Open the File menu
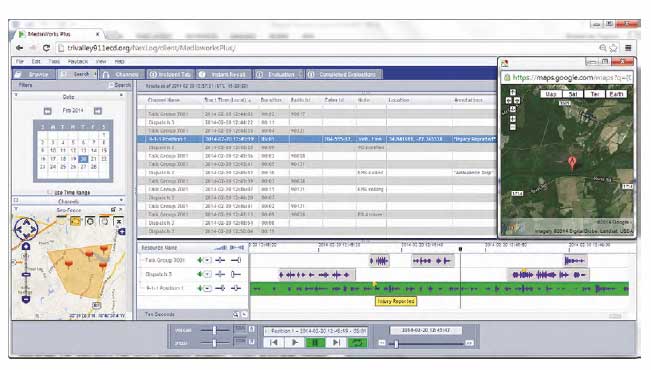This screenshot has height=370, width=651. tap(20, 61)
